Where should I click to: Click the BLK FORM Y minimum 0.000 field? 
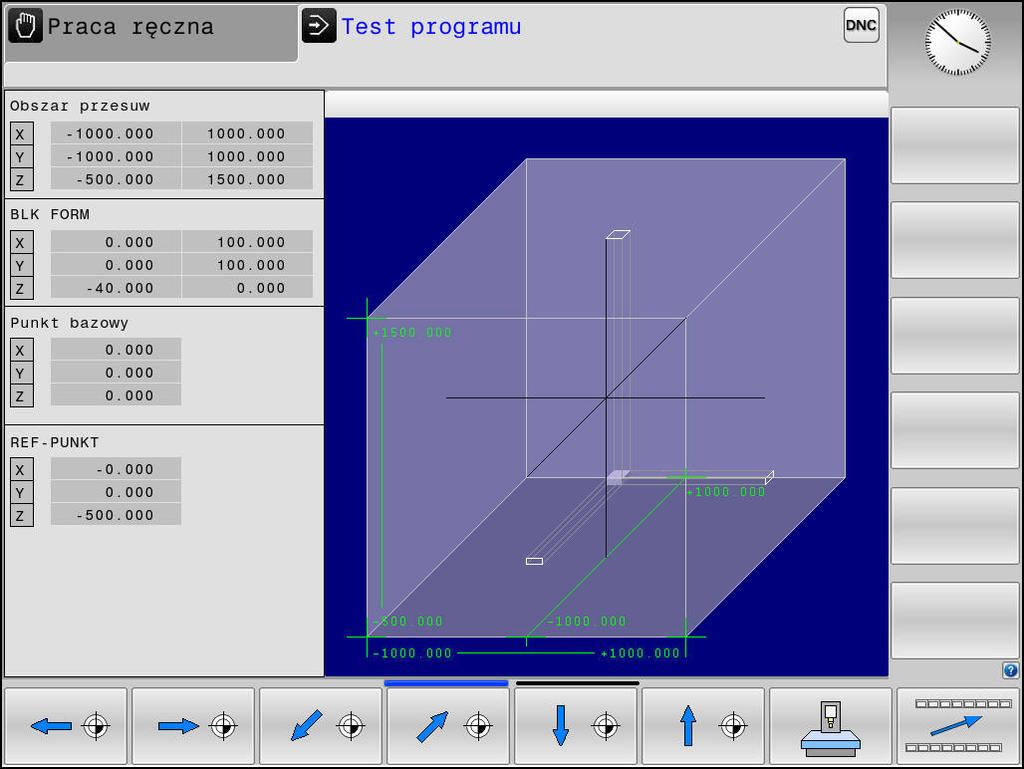[116, 264]
